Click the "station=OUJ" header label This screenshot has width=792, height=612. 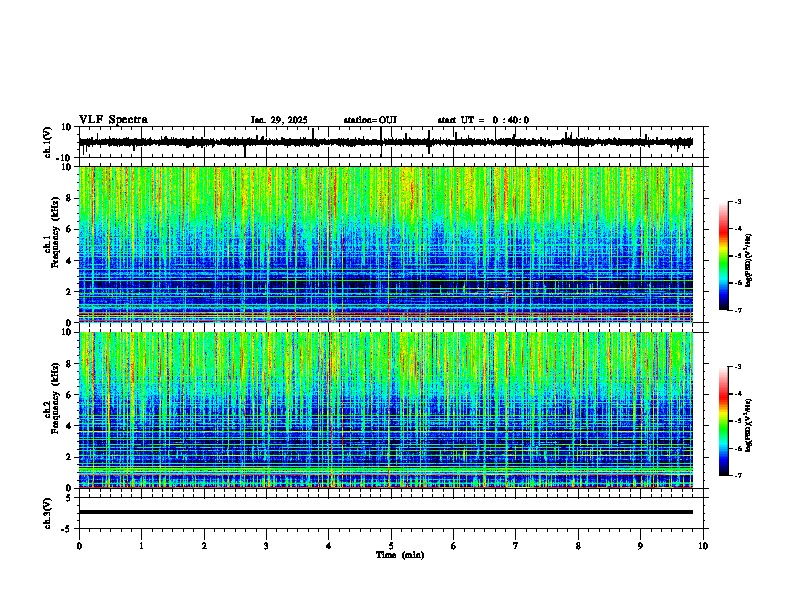click(370, 120)
